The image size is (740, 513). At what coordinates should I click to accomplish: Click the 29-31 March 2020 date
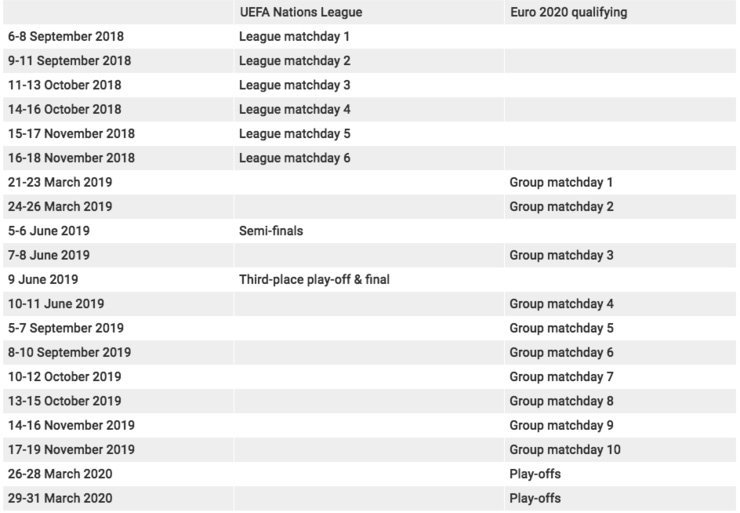tap(60, 498)
